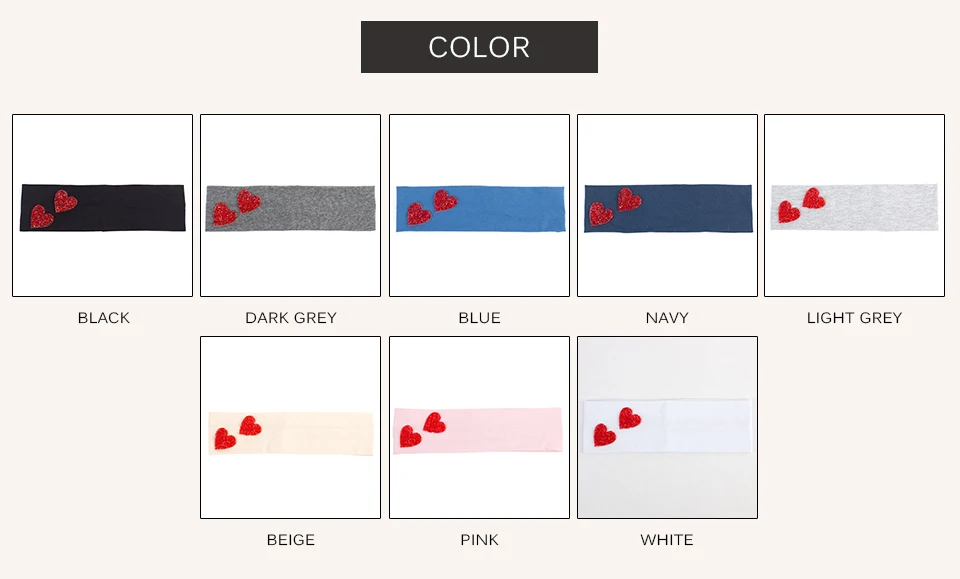Click red hearts on the pink headband
The width and height of the screenshot is (960, 579).
[x=422, y=430]
